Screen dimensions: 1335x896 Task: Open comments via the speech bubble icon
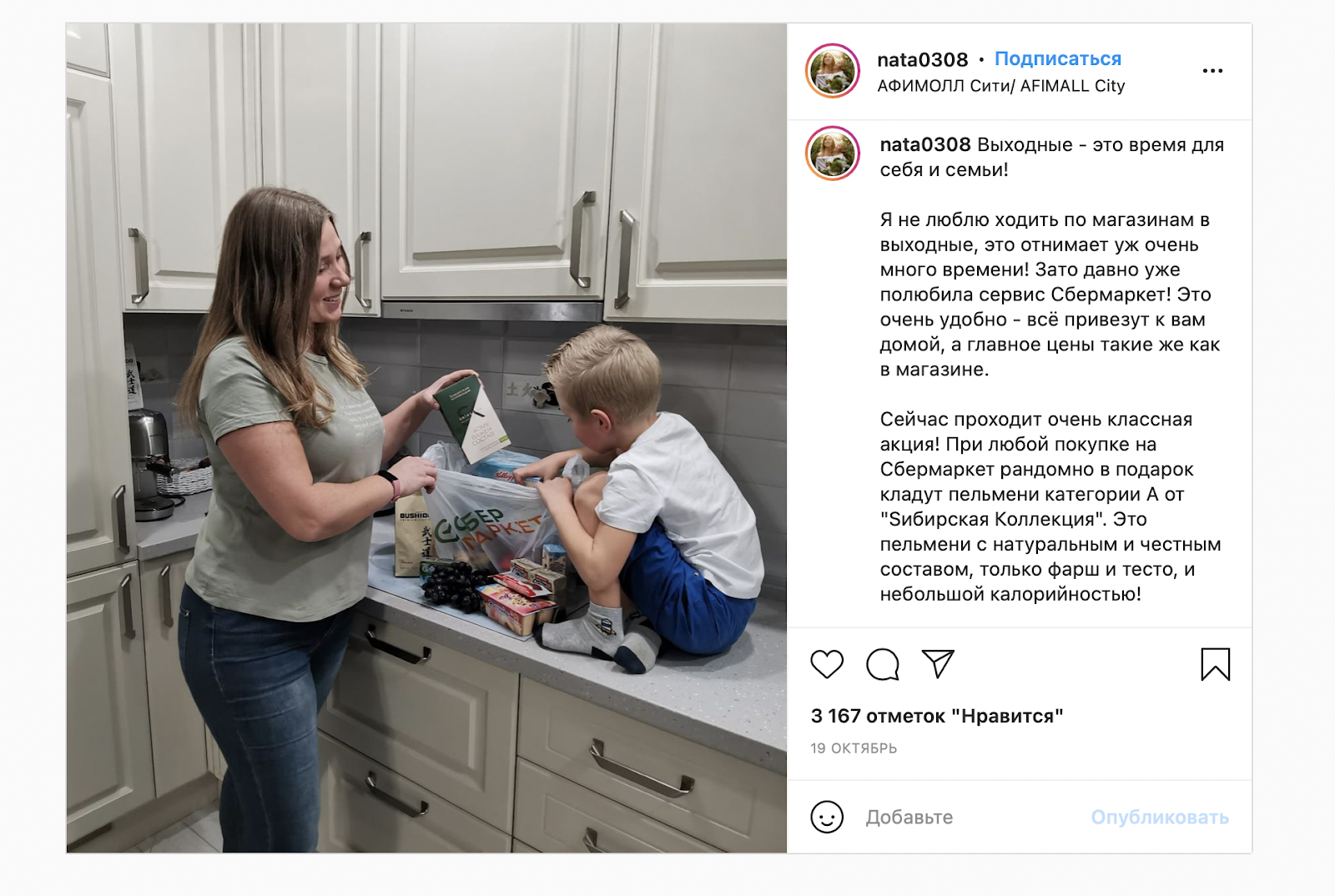pos(883,664)
